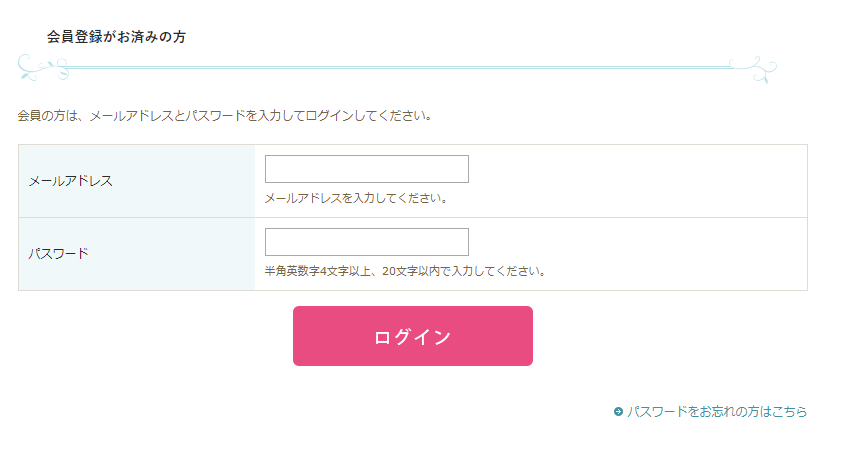This screenshot has width=860, height=457.
Task: Click the arrow icon beside the forgot-password link
Action: [x=618, y=411]
